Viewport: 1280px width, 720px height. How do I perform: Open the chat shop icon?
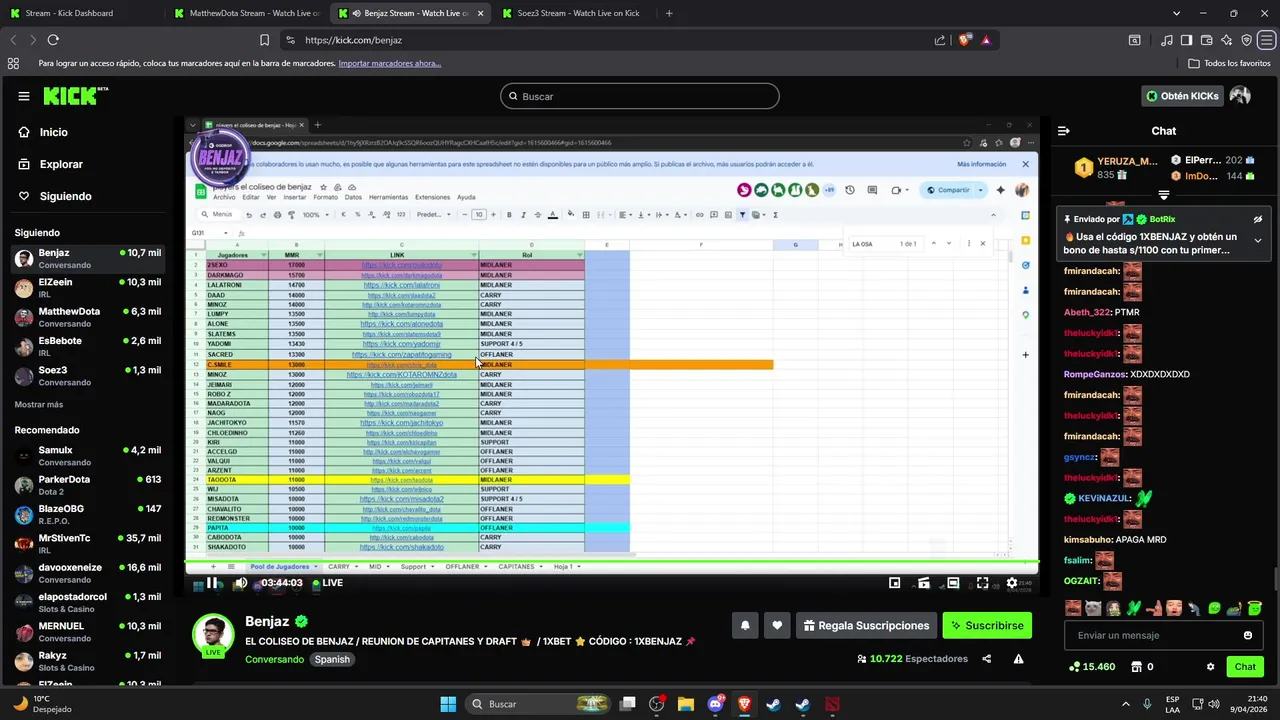[x=1136, y=667]
